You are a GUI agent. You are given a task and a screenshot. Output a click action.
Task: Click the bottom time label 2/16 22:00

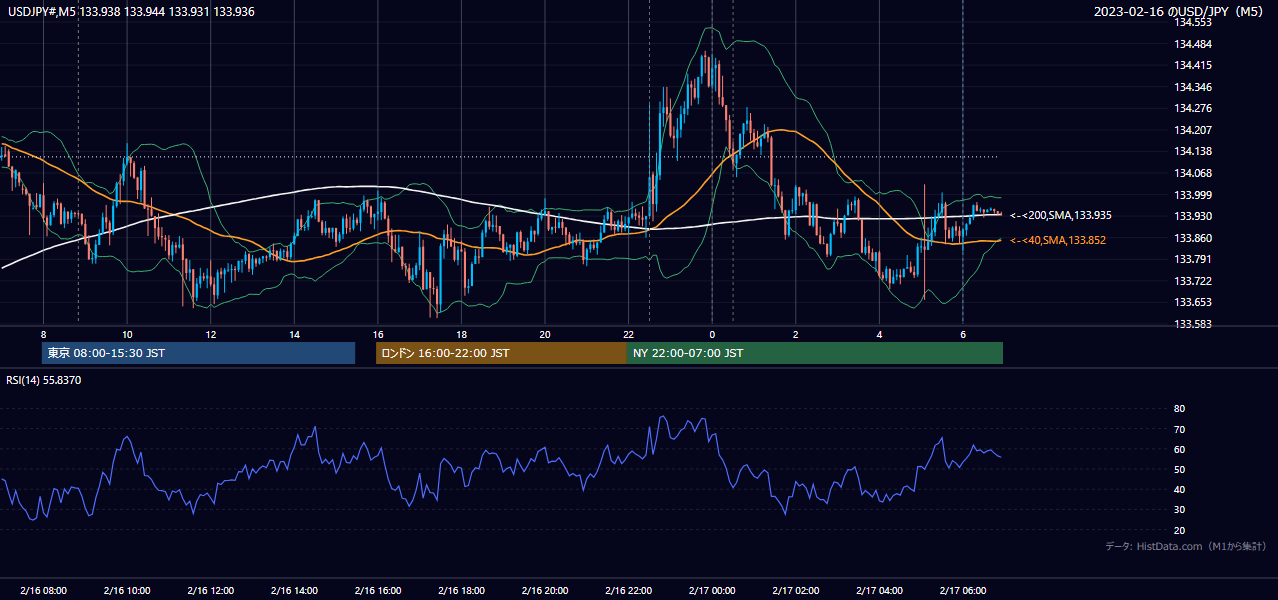click(628, 590)
